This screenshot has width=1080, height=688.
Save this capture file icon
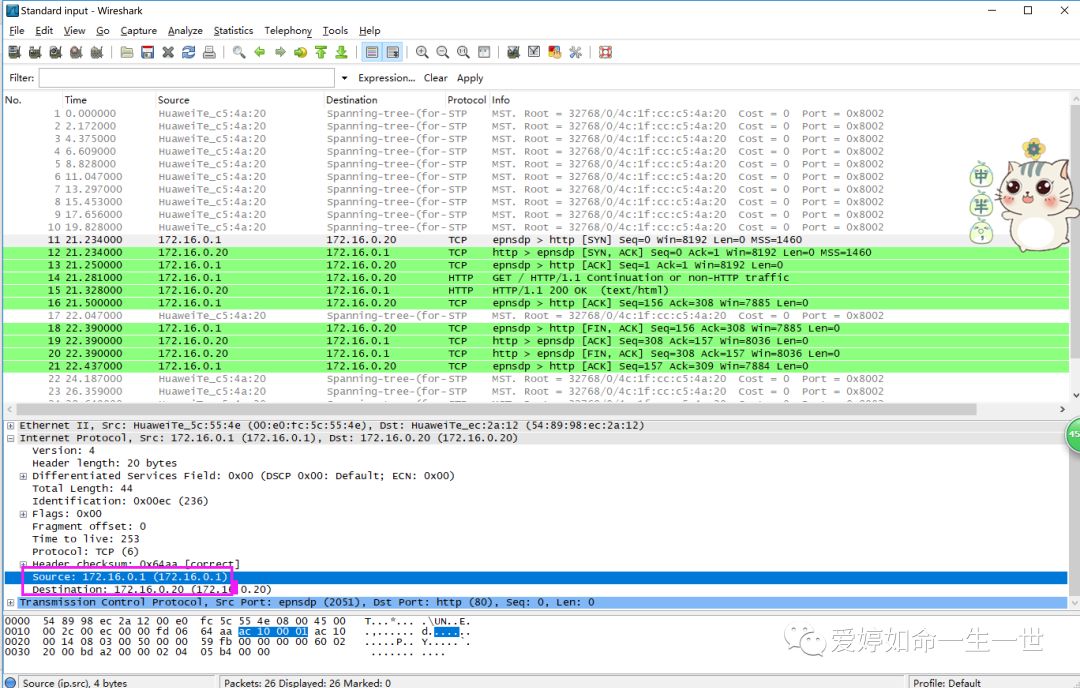[147, 52]
